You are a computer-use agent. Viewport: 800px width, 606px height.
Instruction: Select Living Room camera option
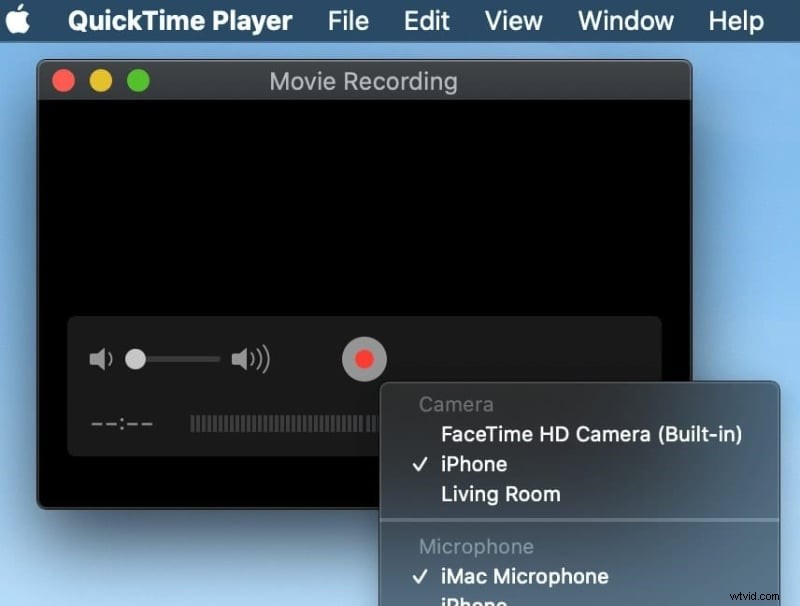[x=500, y=494]
